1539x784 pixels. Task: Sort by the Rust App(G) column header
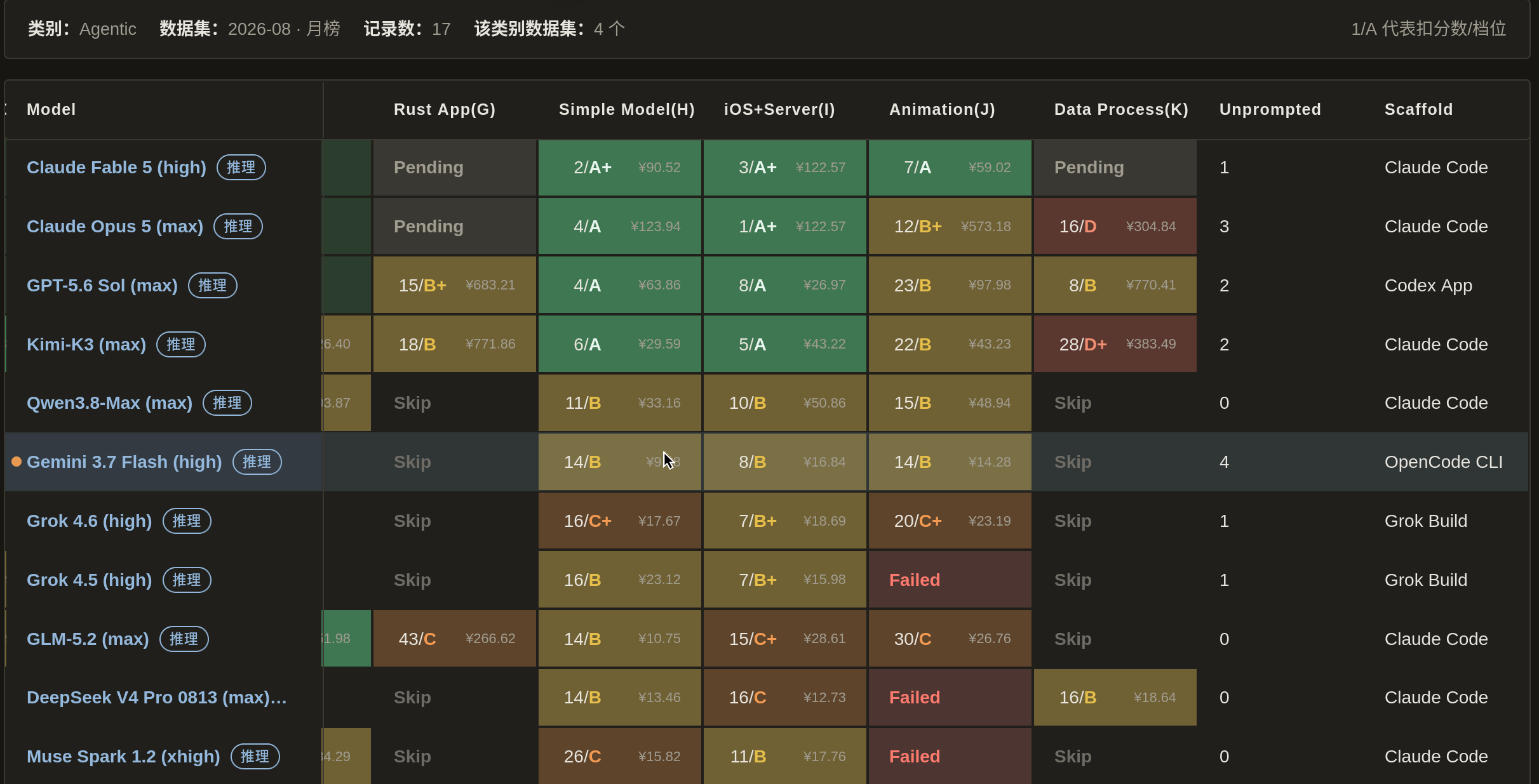pyautogui.click(x=445, y=109)
